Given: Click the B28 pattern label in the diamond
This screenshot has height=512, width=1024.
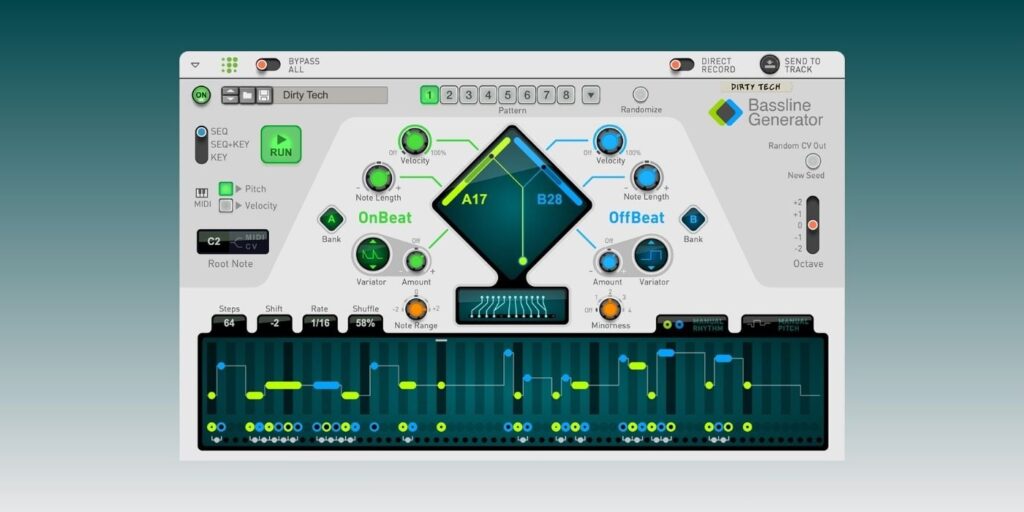Looking at the screenshot, I should 549,199.
